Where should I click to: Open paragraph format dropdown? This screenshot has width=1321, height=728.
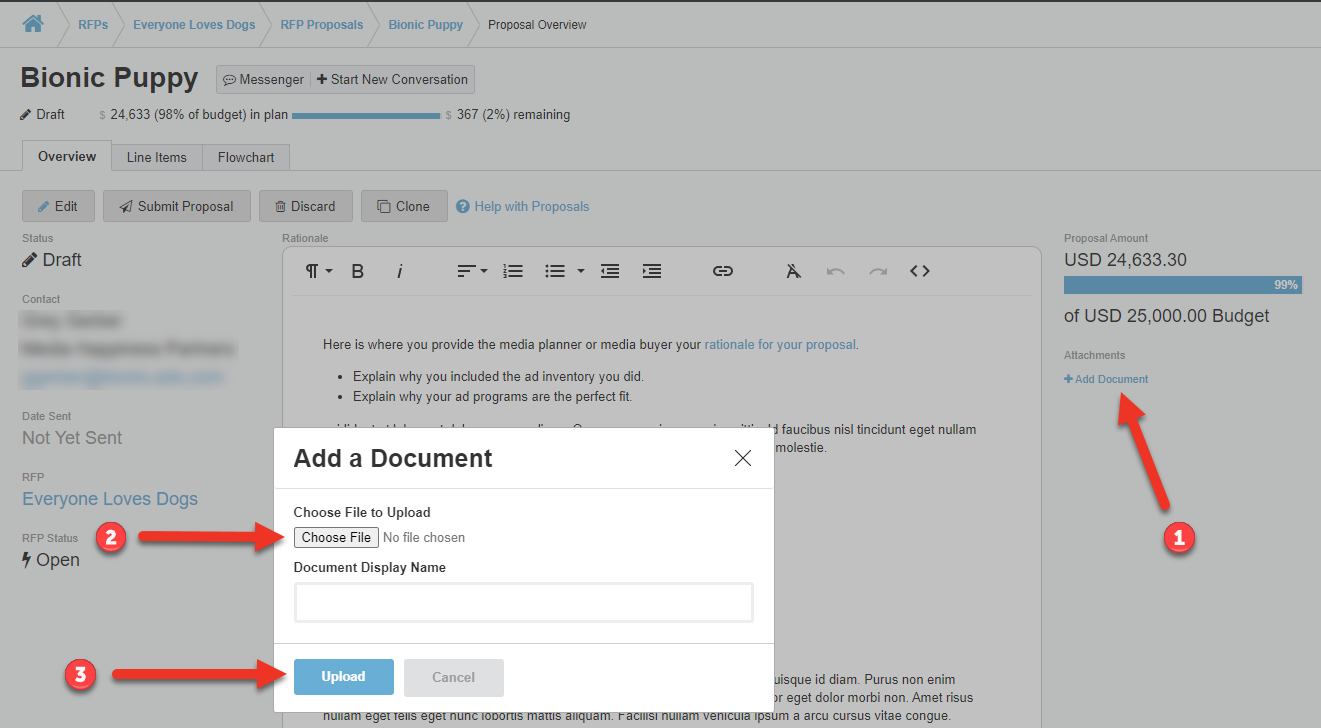click(x=318, y=271)
